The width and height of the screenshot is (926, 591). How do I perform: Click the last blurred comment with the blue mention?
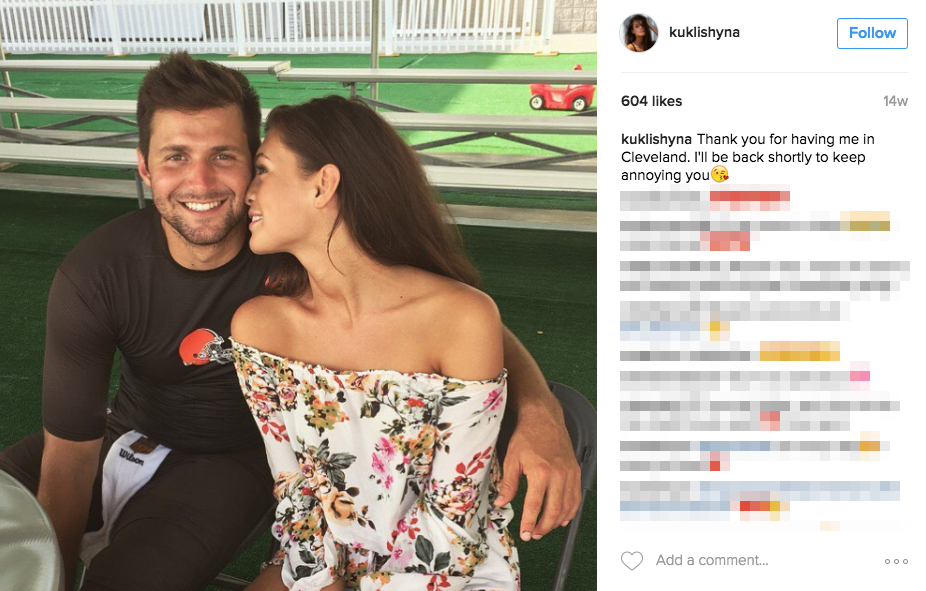tap(760, 499)
